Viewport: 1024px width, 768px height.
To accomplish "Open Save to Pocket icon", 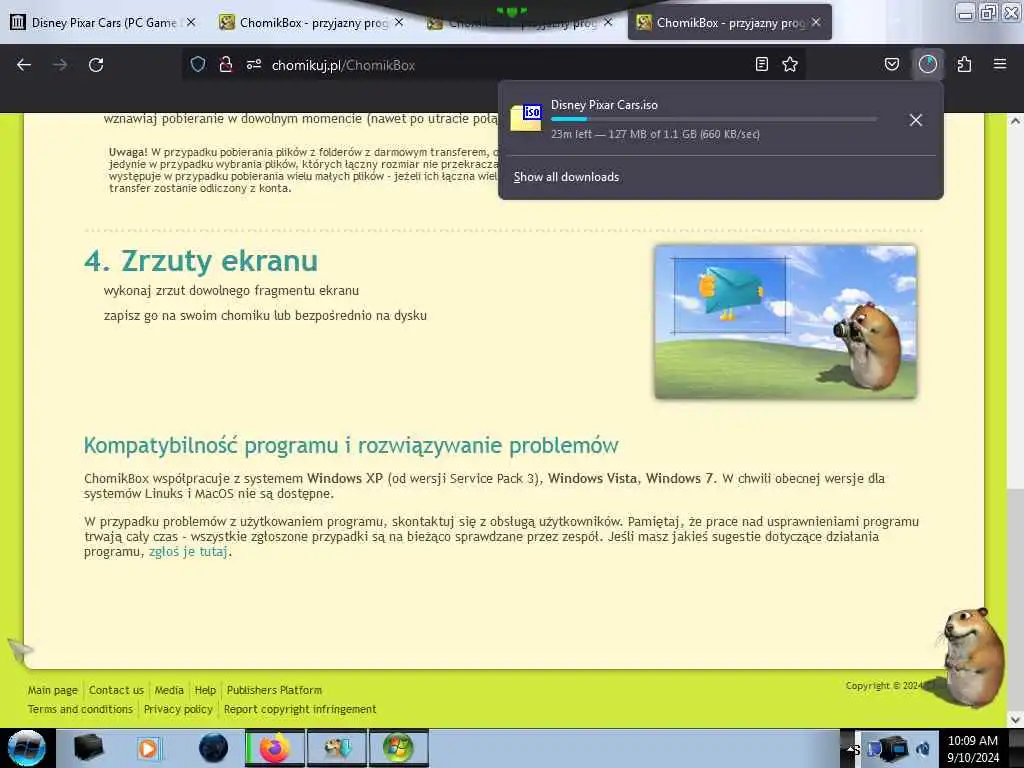I will tap(892, 64).
